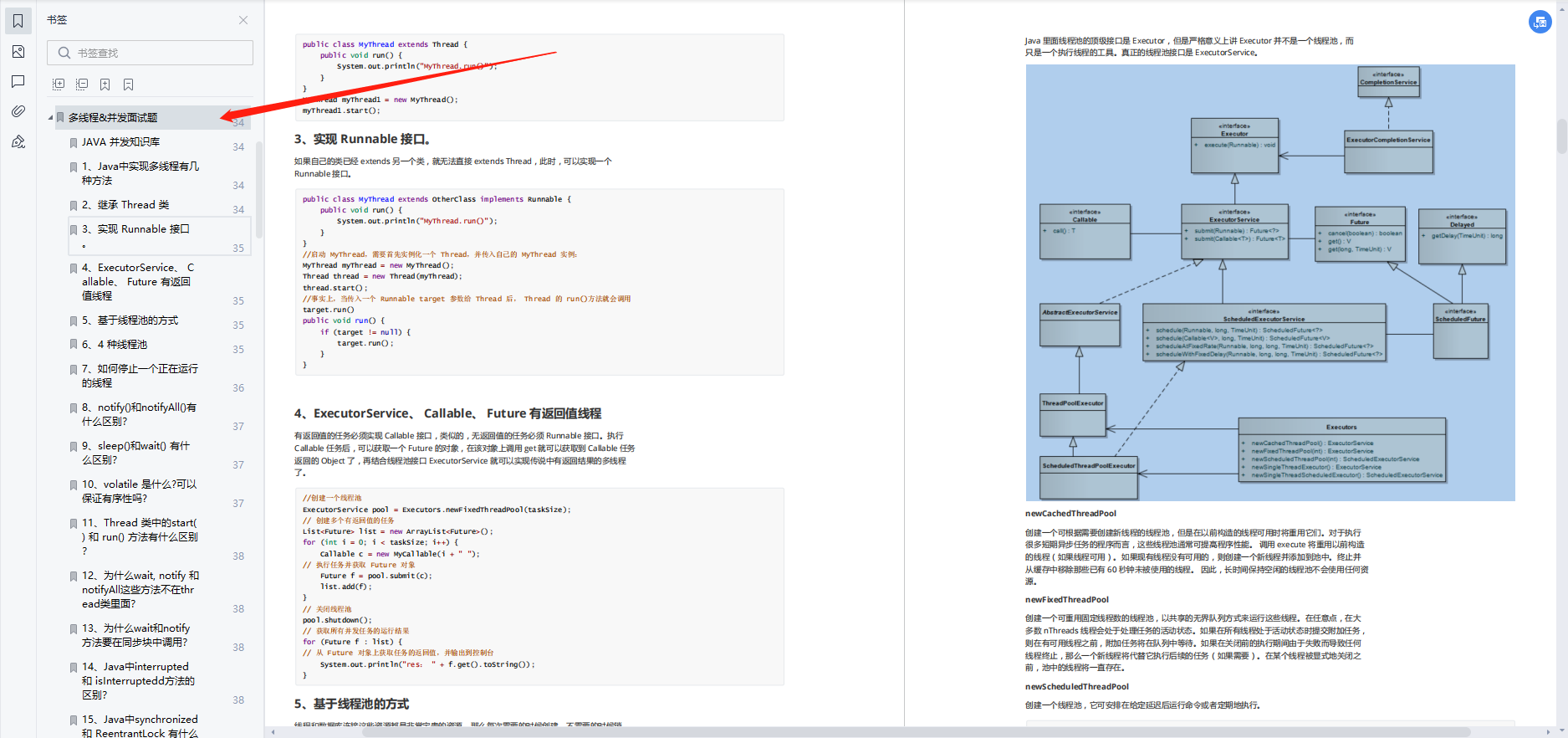
Task: Open the bookmarks panel icon in sidebar
Action: point(18,21)
